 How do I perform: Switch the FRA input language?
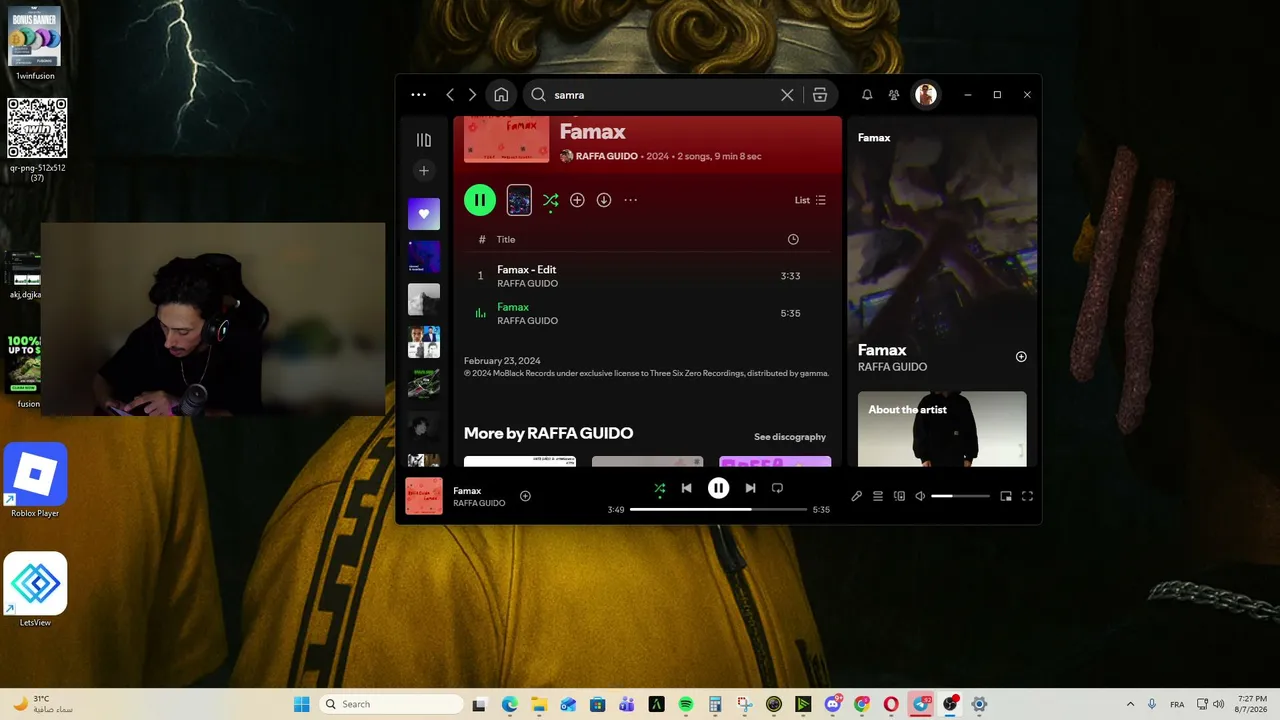pyautogui.click(x=1177, y=704)
